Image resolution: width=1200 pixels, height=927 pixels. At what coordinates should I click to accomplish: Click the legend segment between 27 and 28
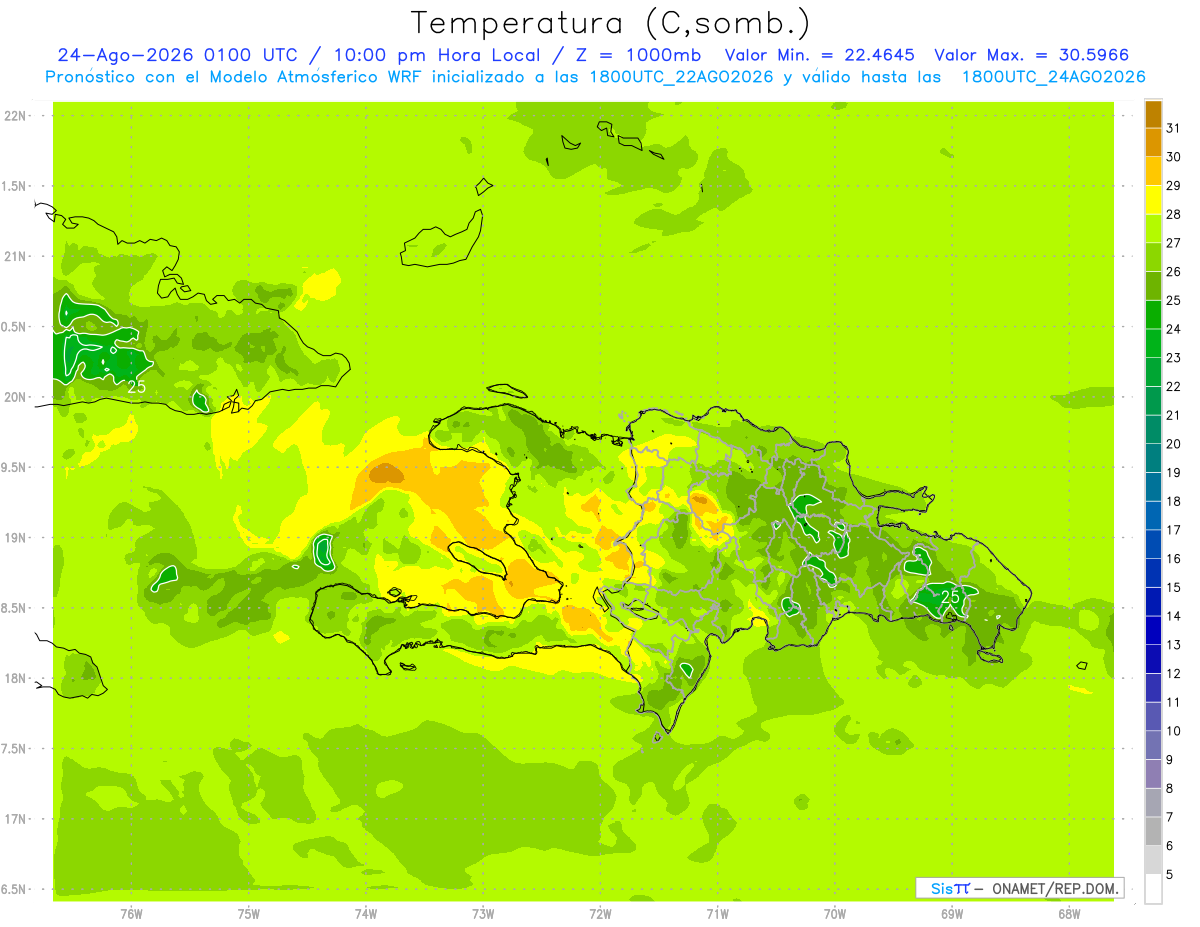point(1153,228)
